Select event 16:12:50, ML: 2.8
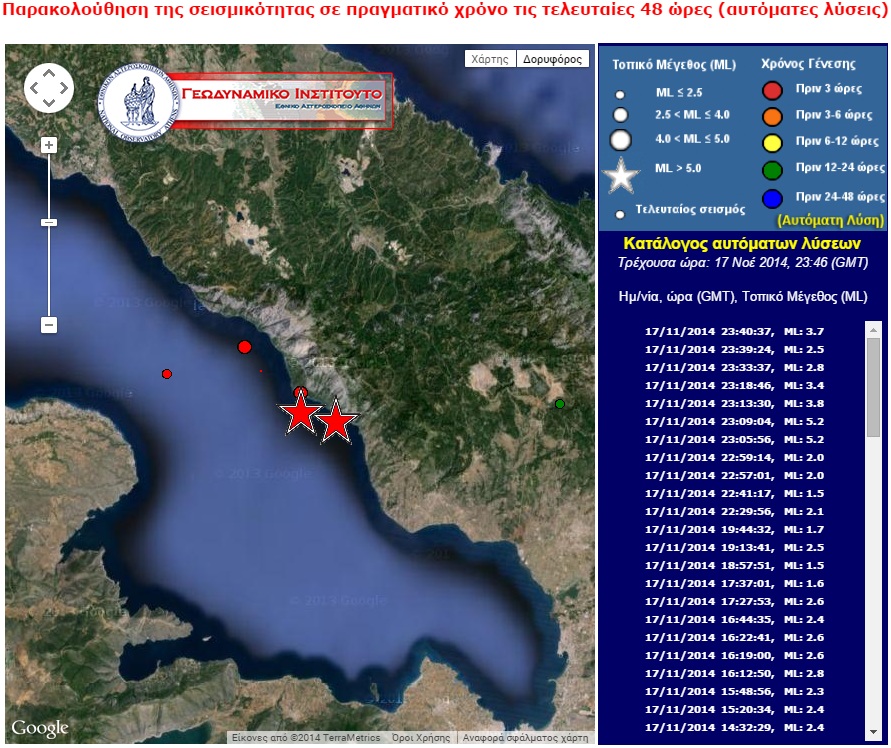891x748 pixels. tap(734, 674)
